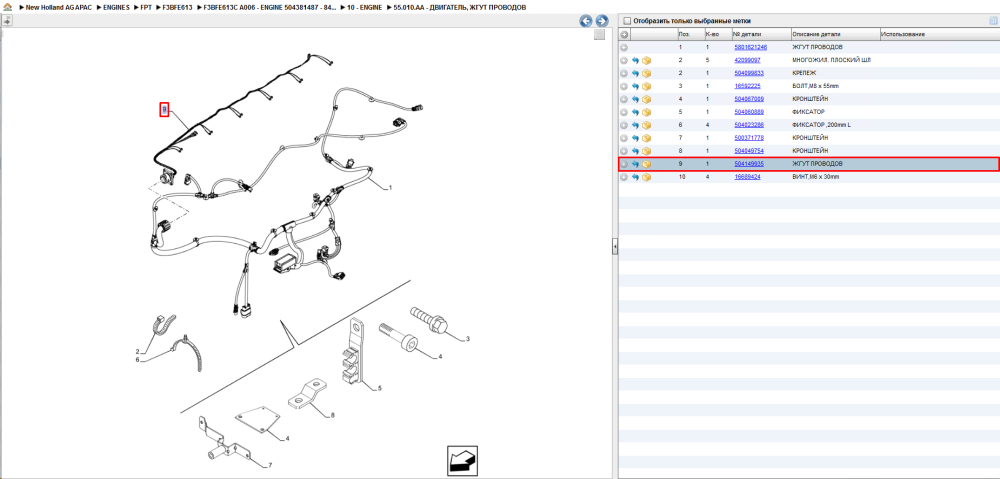Click yellow box icon for highlighted position 9 row
Screen dimensions: 1000x479
pos(647,164)
